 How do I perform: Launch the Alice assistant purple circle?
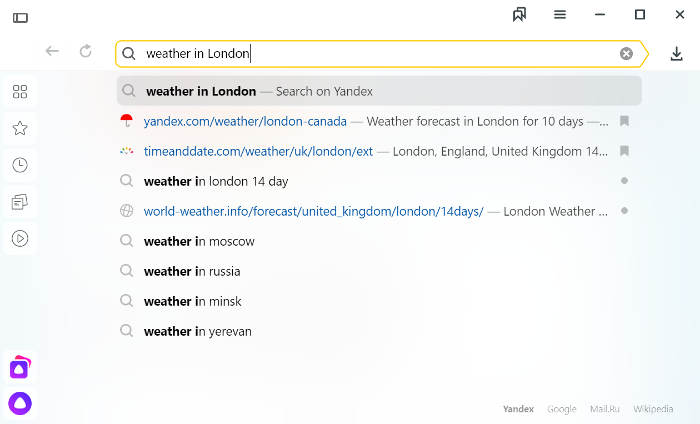[x=20, y=403]
